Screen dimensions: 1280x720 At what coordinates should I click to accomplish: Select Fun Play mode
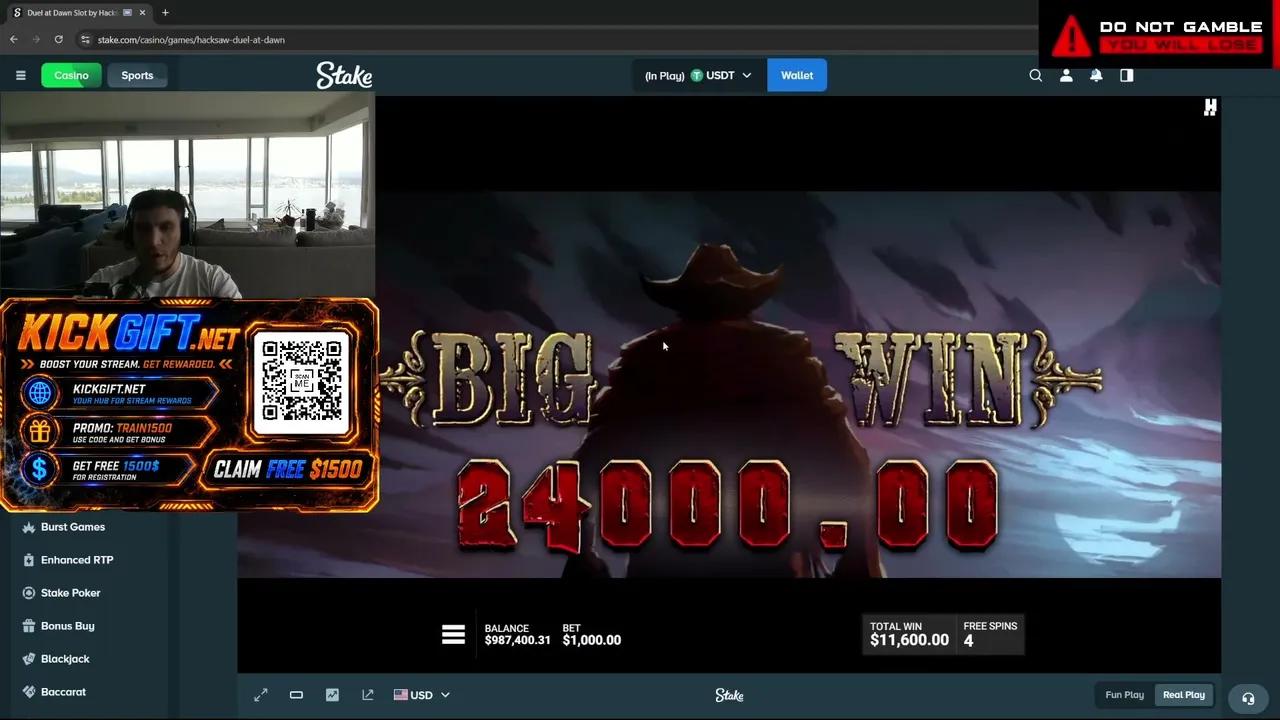tap(1124, 695)
